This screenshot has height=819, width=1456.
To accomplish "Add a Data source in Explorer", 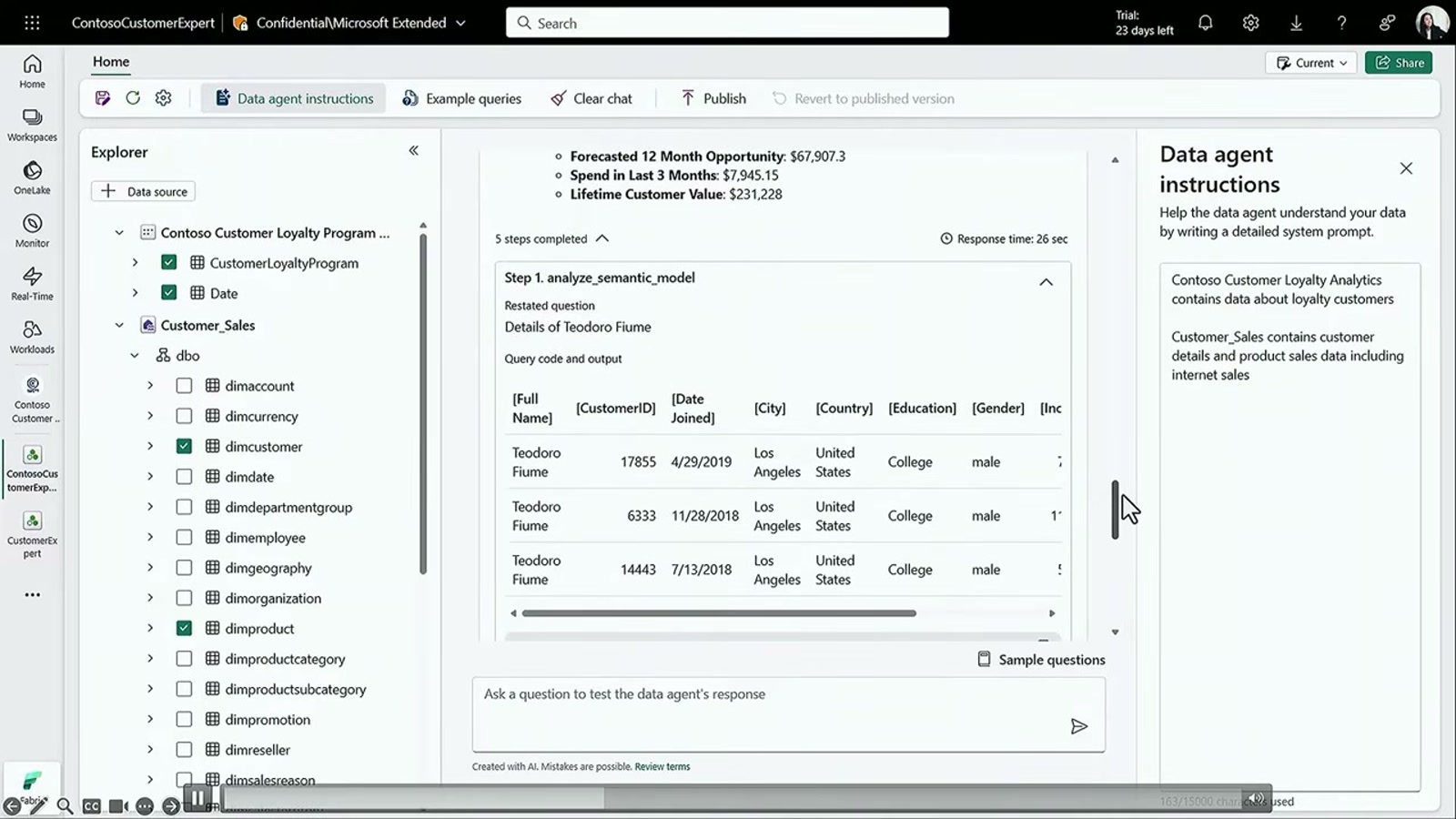I will pyautogui.click(x=143, y=191).
